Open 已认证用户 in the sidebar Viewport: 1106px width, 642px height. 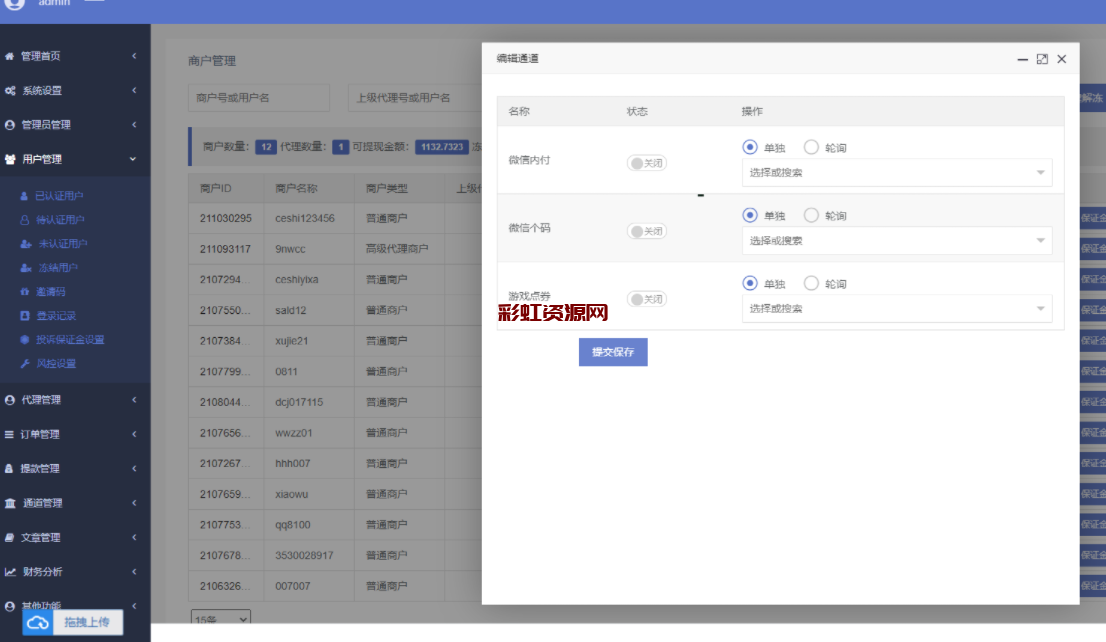pyautogui.click(x=59, y=196)
